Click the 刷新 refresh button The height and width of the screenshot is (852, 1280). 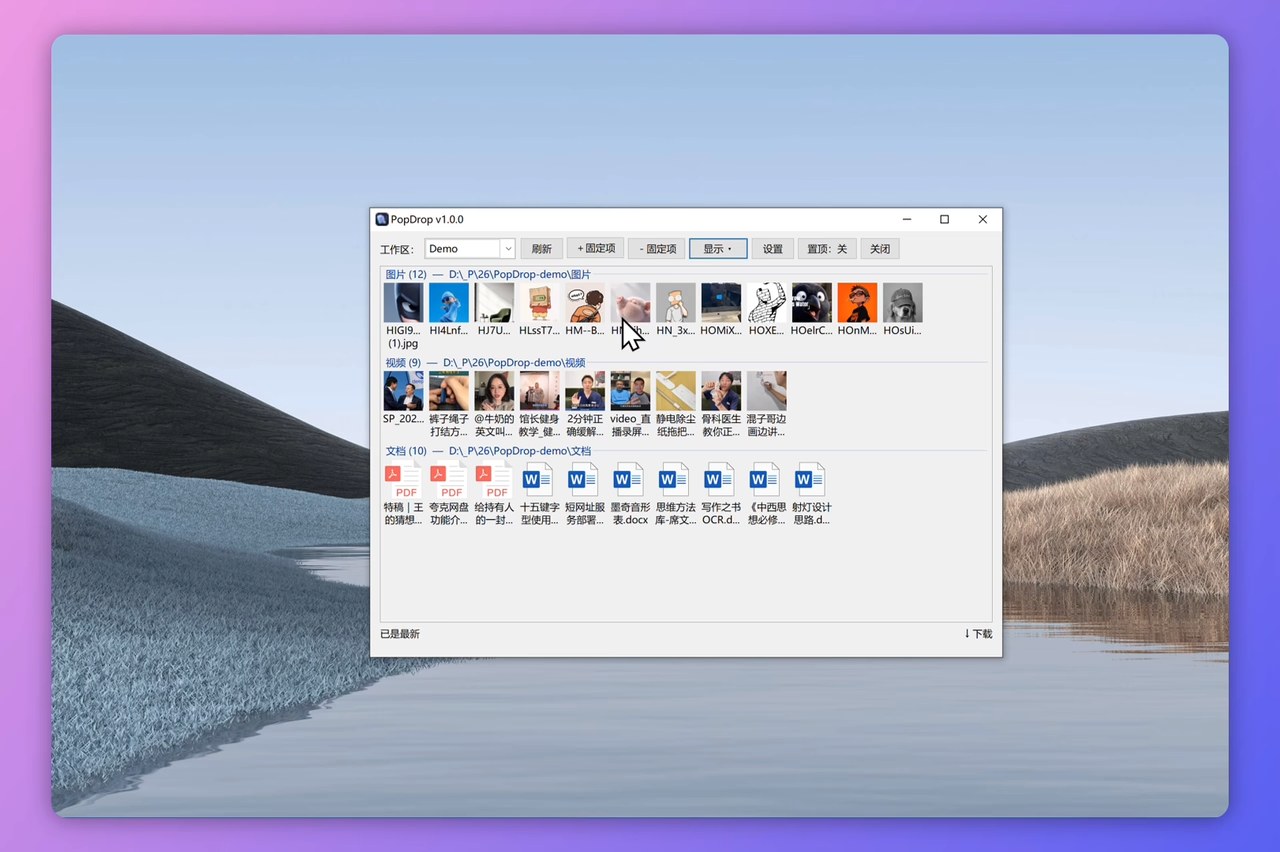541,249
